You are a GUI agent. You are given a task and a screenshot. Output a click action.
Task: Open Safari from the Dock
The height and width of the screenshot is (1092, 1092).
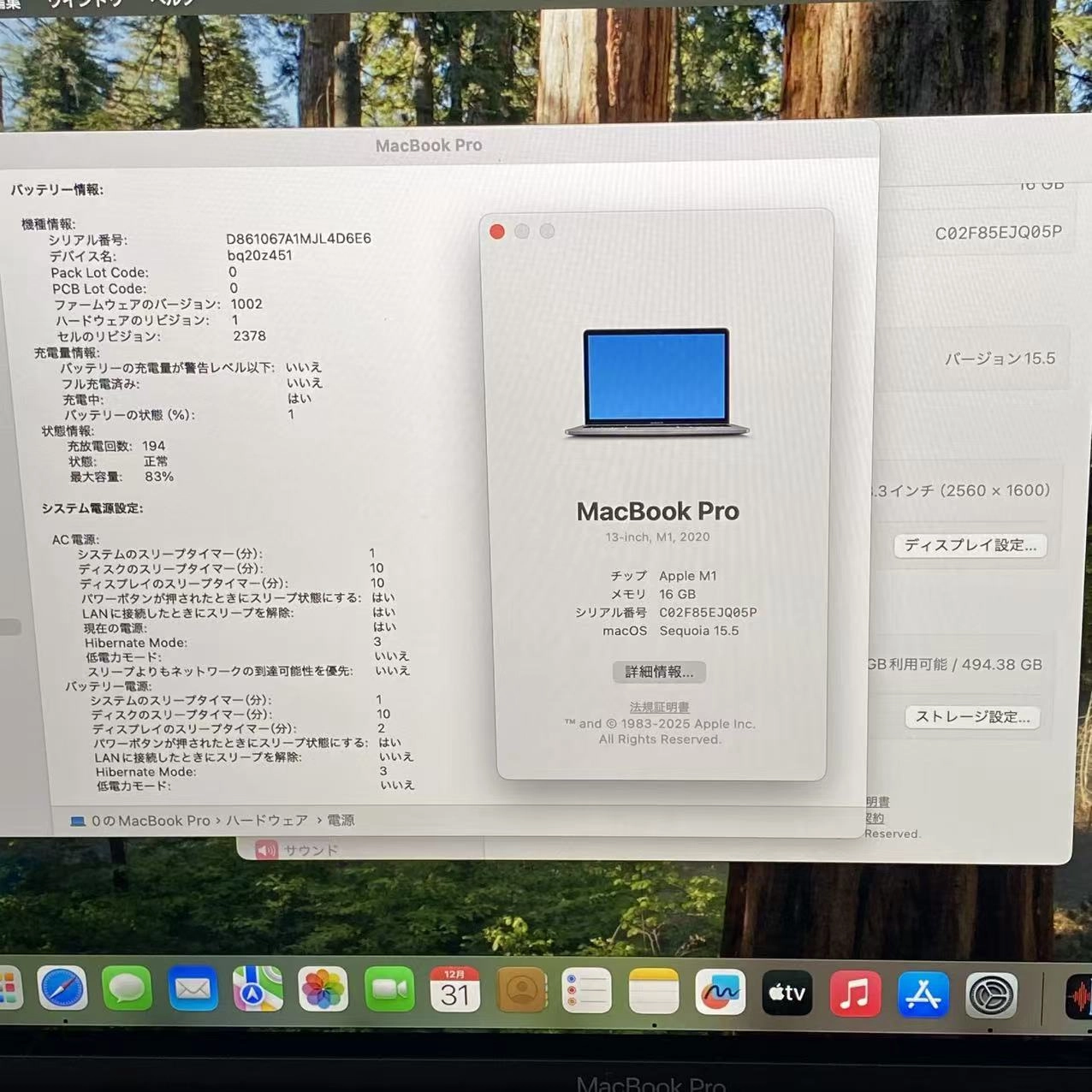tap(64, 991)
